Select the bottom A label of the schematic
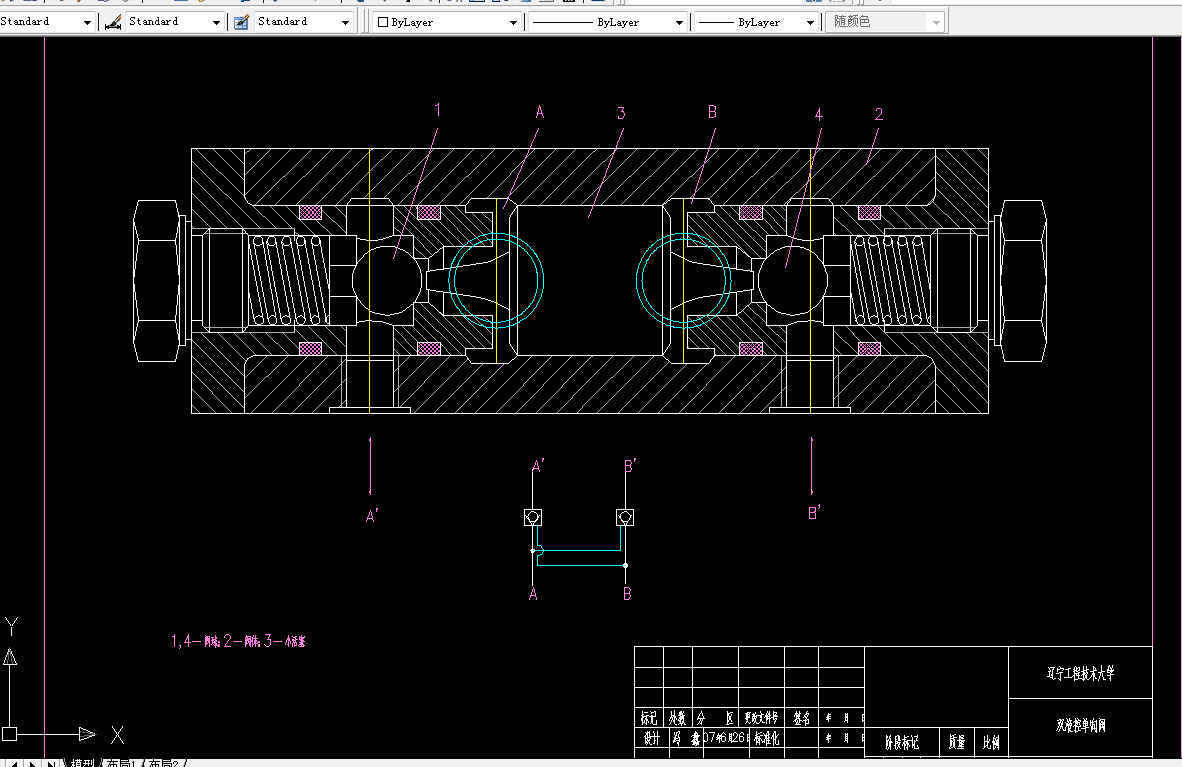Viewport: 1182px width, 767px height. click(533, 594)
